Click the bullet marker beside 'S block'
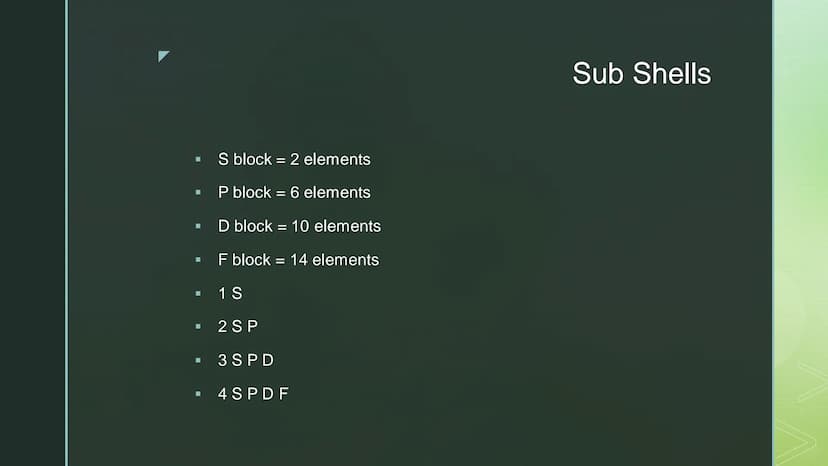Image resolution: width=828 pixels, height=466 pixels. click(198, 159)
